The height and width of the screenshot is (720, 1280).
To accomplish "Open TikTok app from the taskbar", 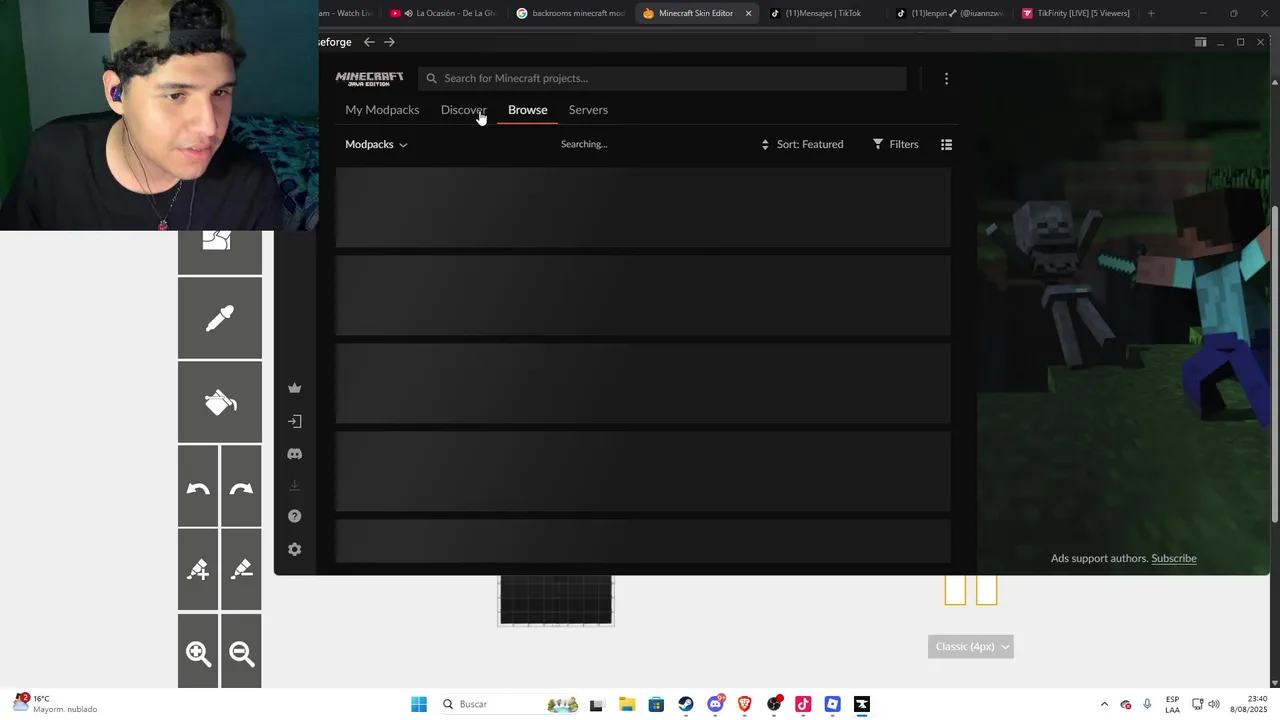I will (x=803, y=704).
